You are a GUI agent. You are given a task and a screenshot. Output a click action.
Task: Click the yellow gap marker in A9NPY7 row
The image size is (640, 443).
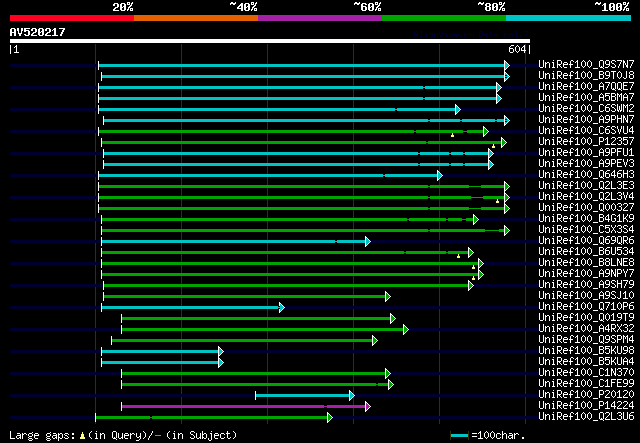click(473, 278)
